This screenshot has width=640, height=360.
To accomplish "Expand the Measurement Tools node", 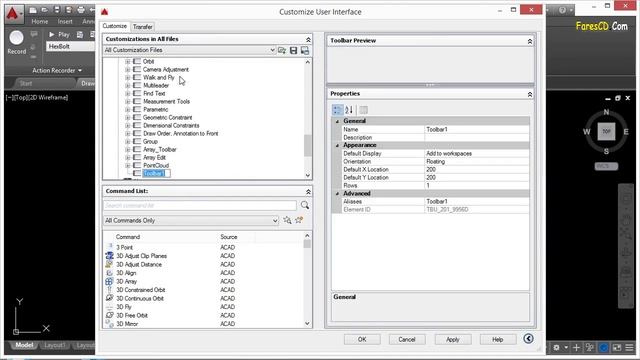I will pyautogui.click(x=127, y=101).
